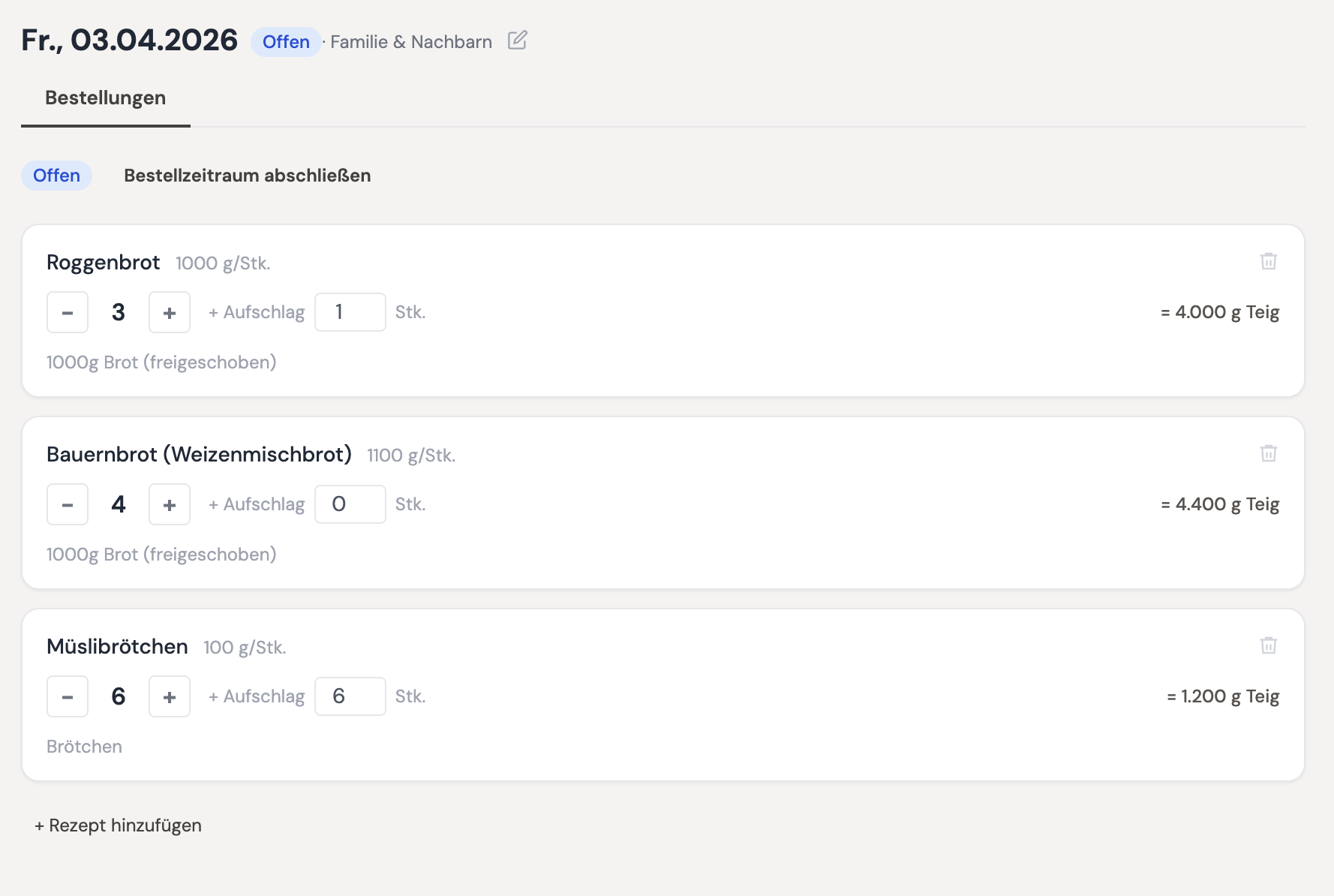The height and width of the screenshot is (896, 1334).
Task: Click the Offen badge above the order list
Action: (x=56, y=176)
